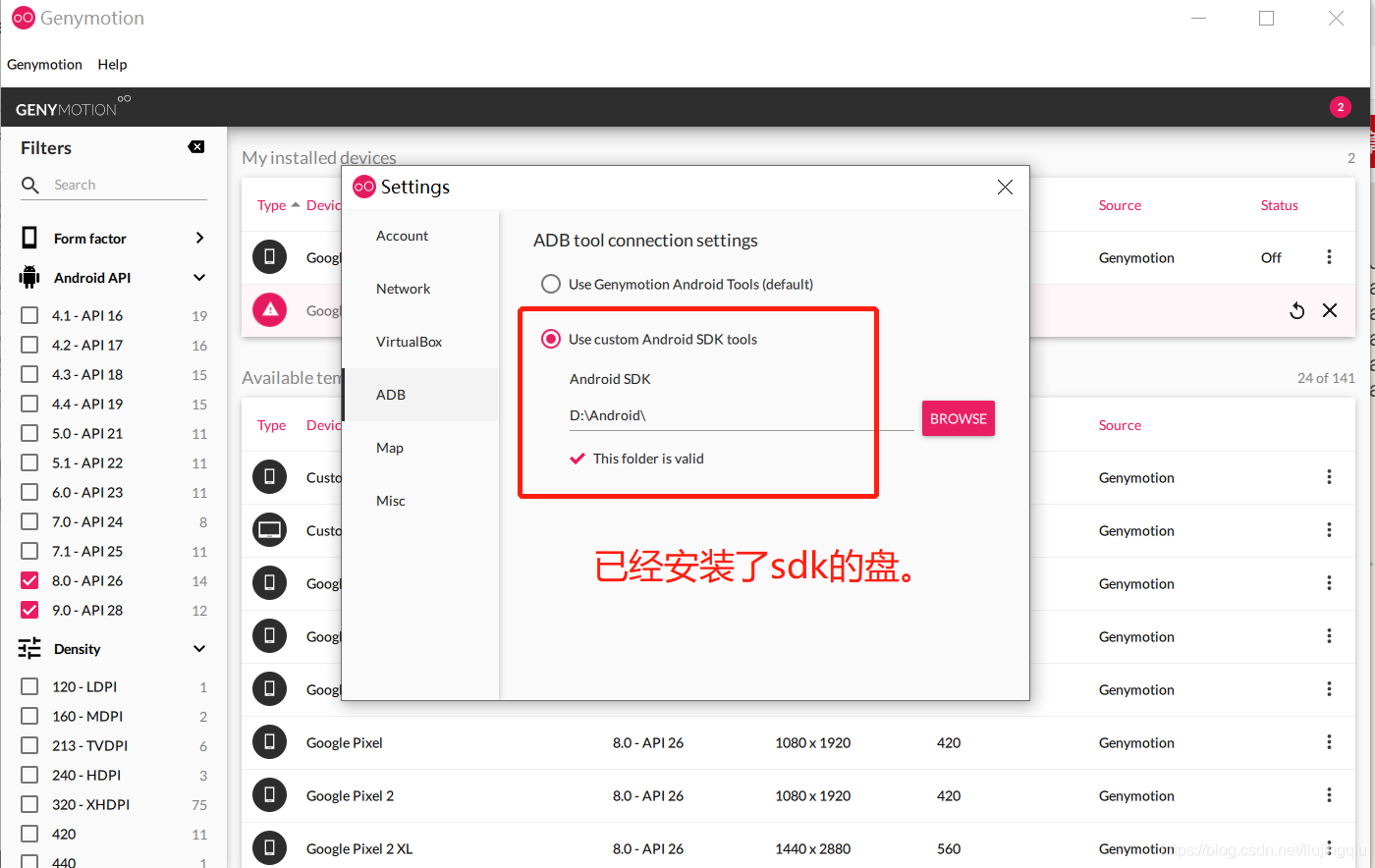Check the 160 - MDPI density filter
This screenshot has height=868, width=1375.
click(29, 716)
